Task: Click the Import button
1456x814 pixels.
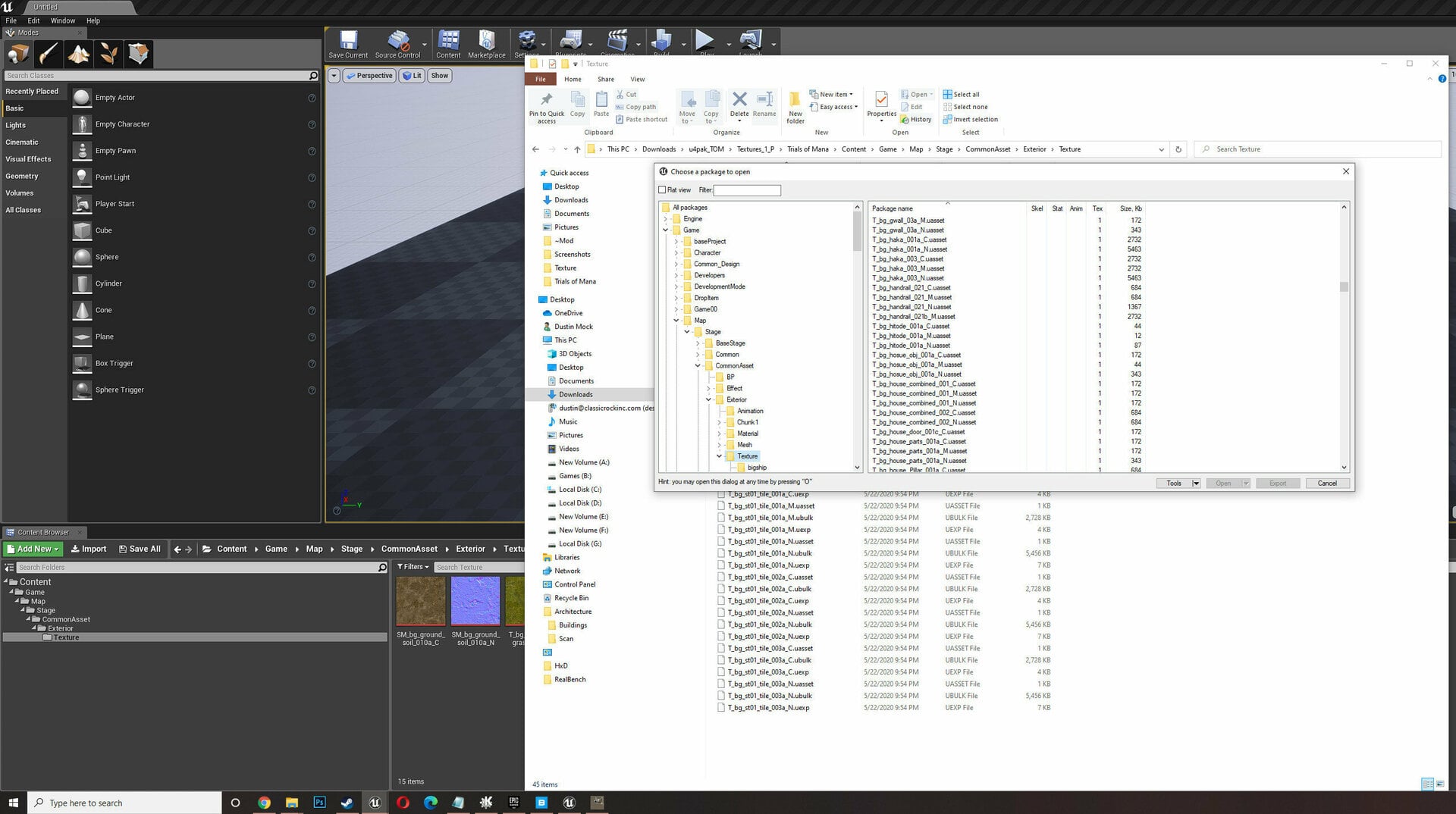Action: pyautogui.click(x=89, y=549)
